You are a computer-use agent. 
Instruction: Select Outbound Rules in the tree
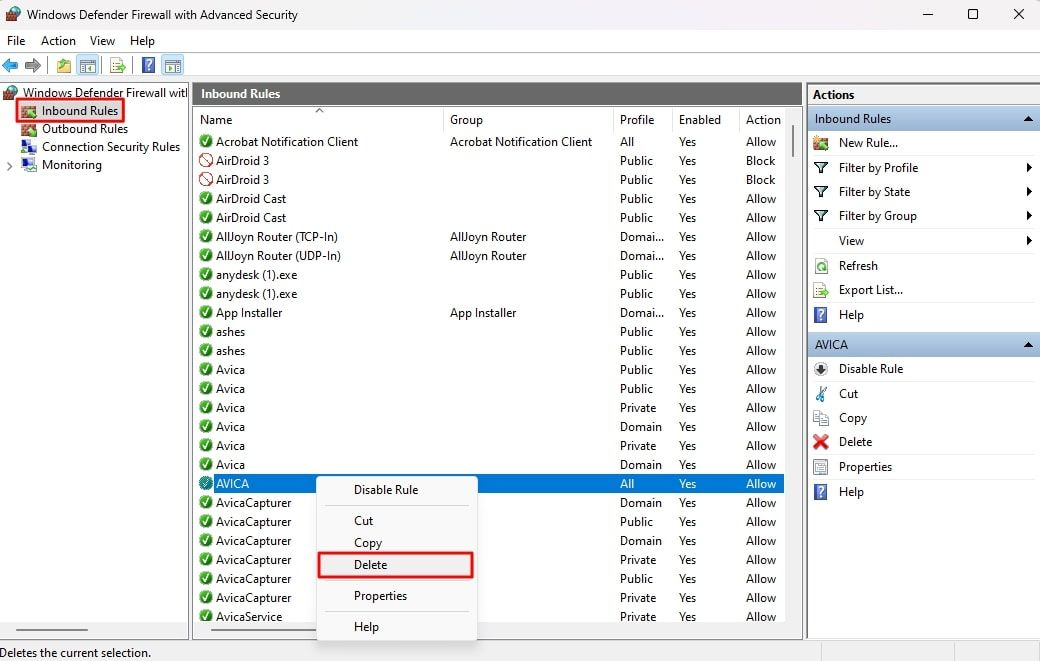tap(85, 129)
